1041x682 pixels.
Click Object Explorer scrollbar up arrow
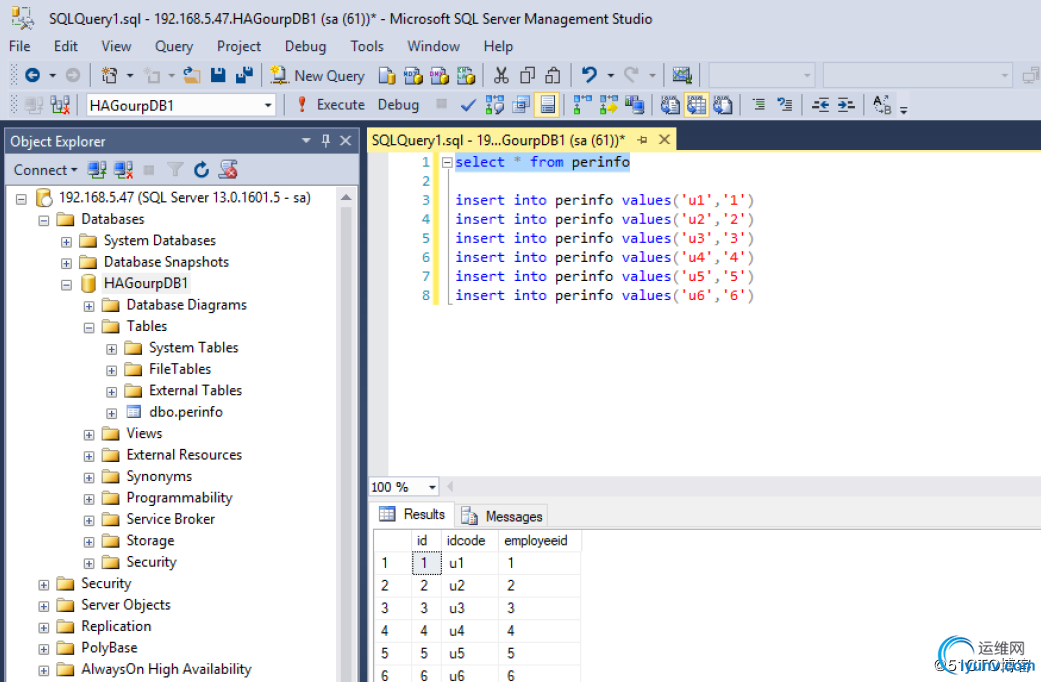click(x=346, y=197)
